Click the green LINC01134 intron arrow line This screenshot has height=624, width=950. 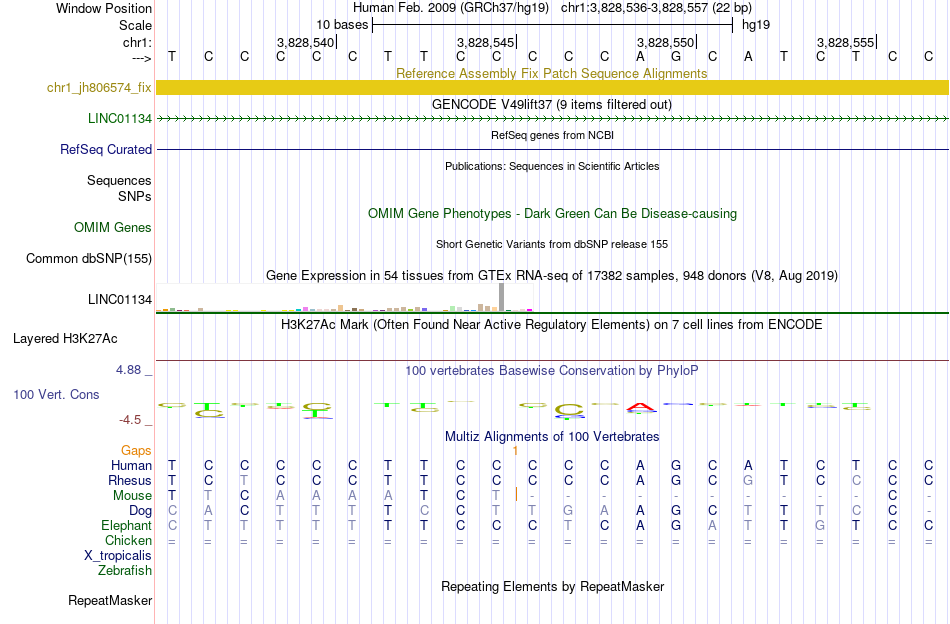[x=552, y=119]
